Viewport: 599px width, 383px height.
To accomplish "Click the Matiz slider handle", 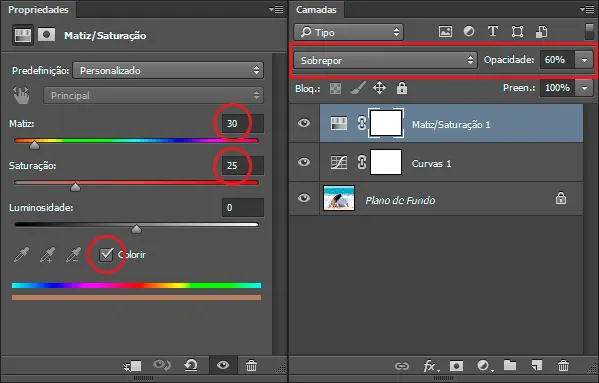I will tap(34, 145).
